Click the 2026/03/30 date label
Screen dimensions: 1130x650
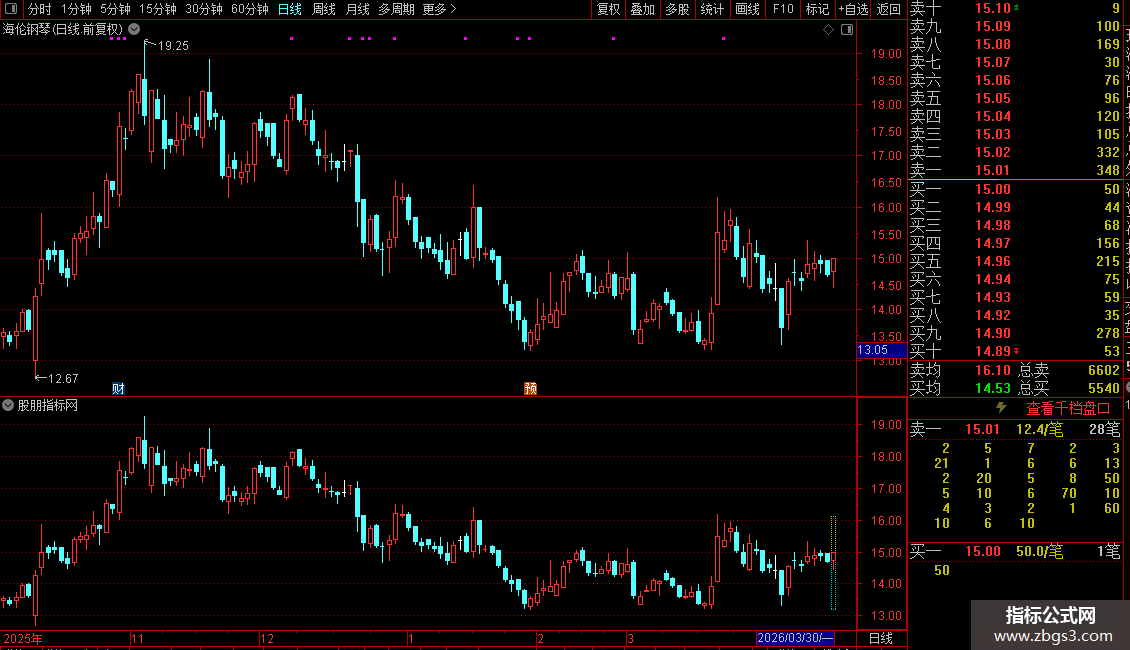[x=796, y=638]
